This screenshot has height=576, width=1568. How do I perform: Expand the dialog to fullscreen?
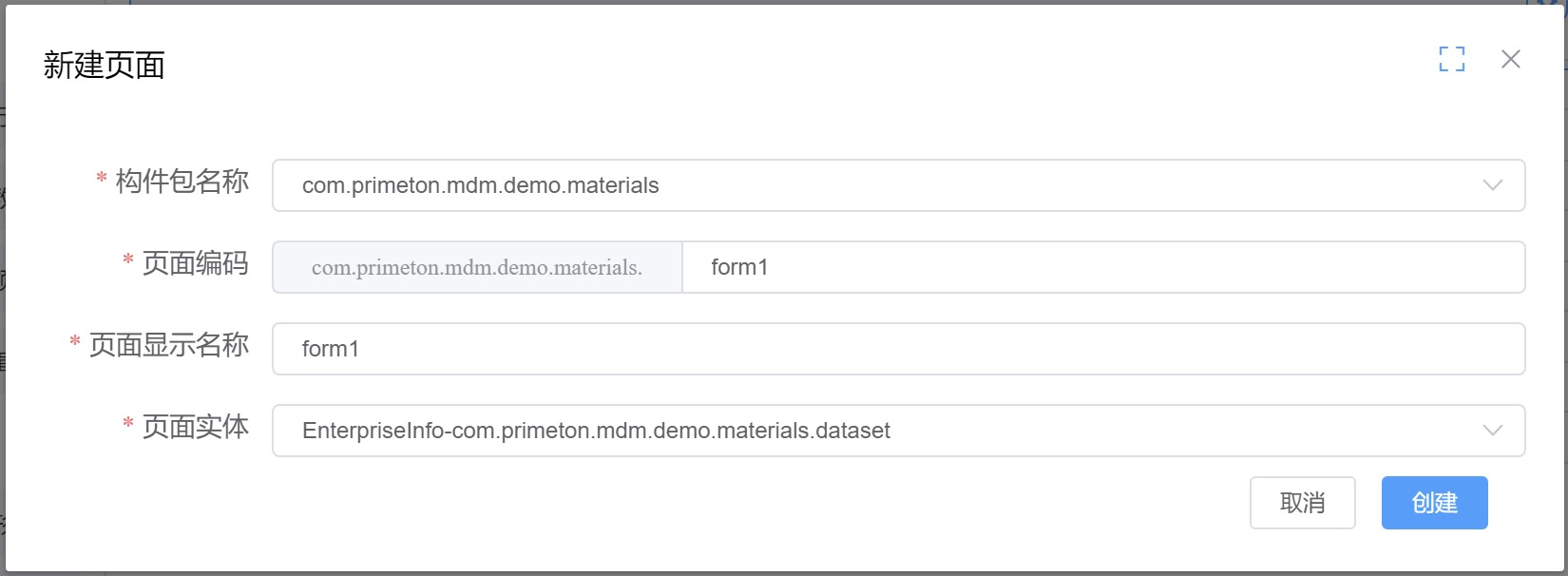coord(1451,59)
